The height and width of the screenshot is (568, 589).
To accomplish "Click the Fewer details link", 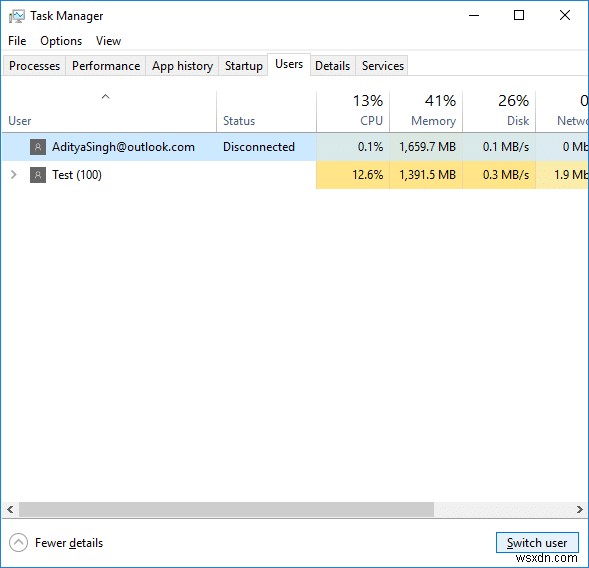I will pyautogui.click(x=69, y=542).
